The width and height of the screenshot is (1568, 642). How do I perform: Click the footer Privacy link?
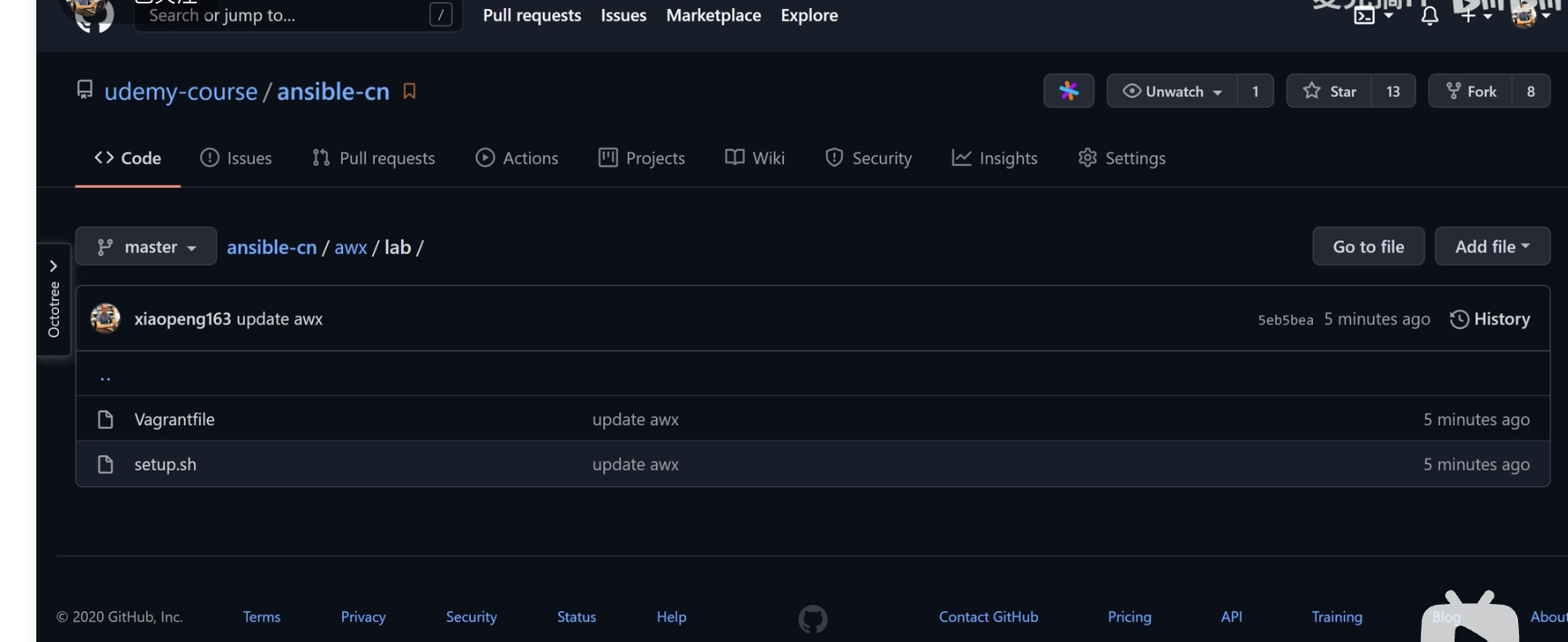tap(363, 617)
